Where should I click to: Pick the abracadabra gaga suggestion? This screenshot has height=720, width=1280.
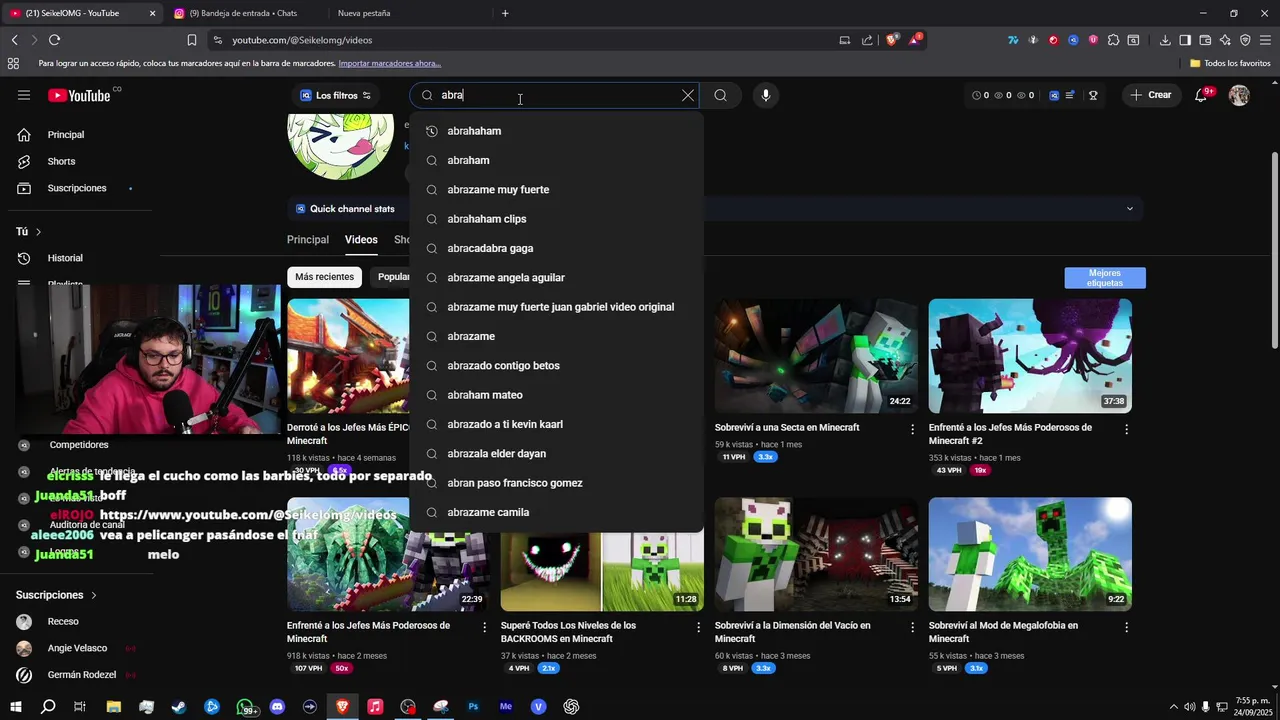coord(556,248)
